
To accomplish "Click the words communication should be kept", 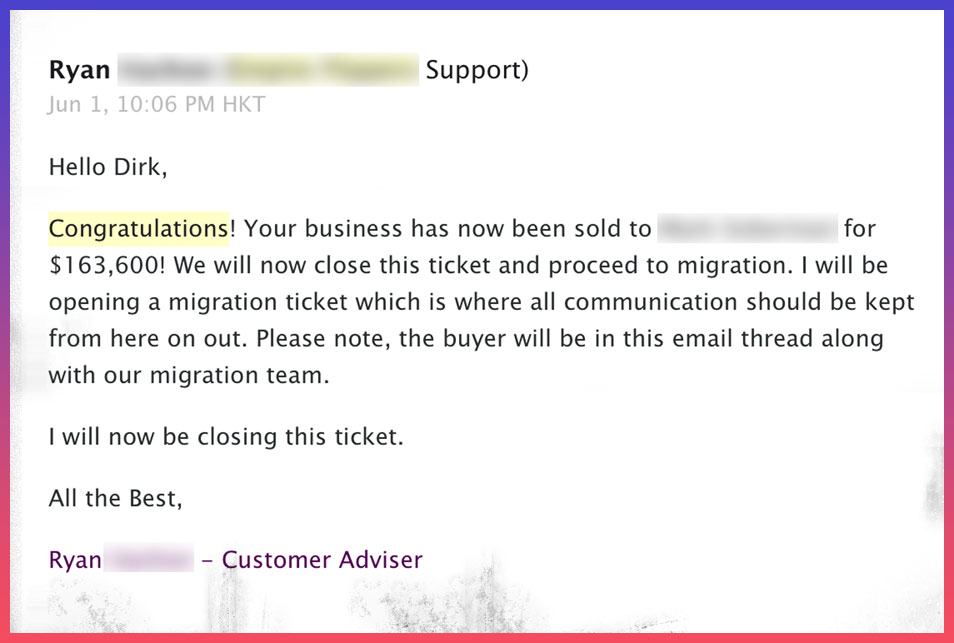I will coord(739,302).
